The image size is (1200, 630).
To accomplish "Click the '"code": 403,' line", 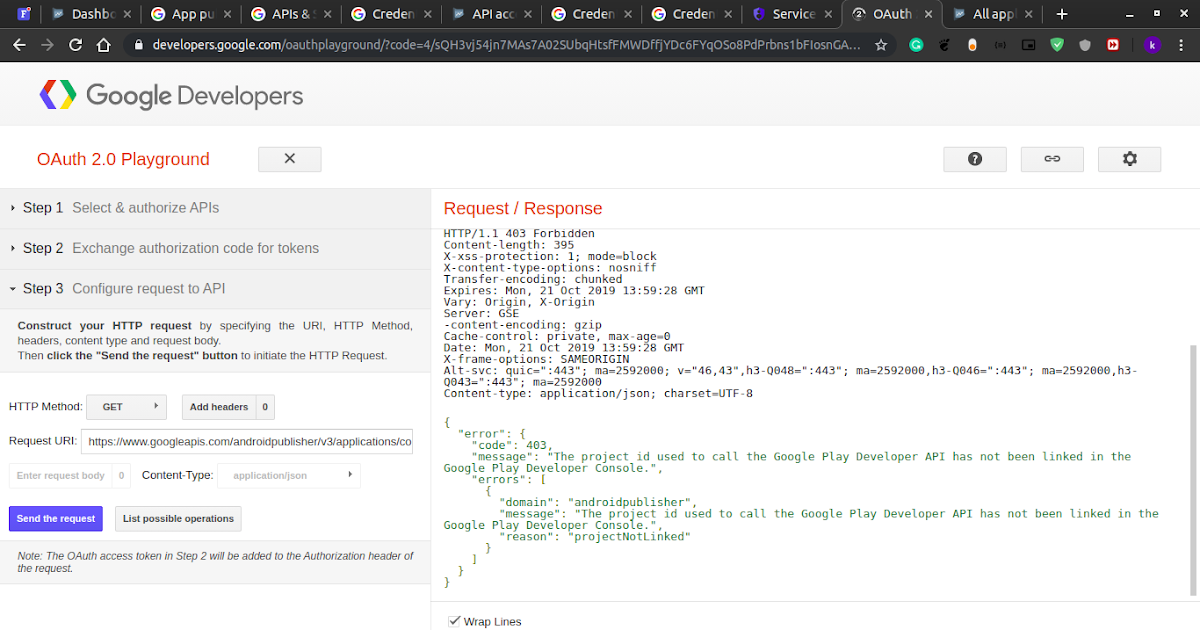I will click(x=511, y=445).
